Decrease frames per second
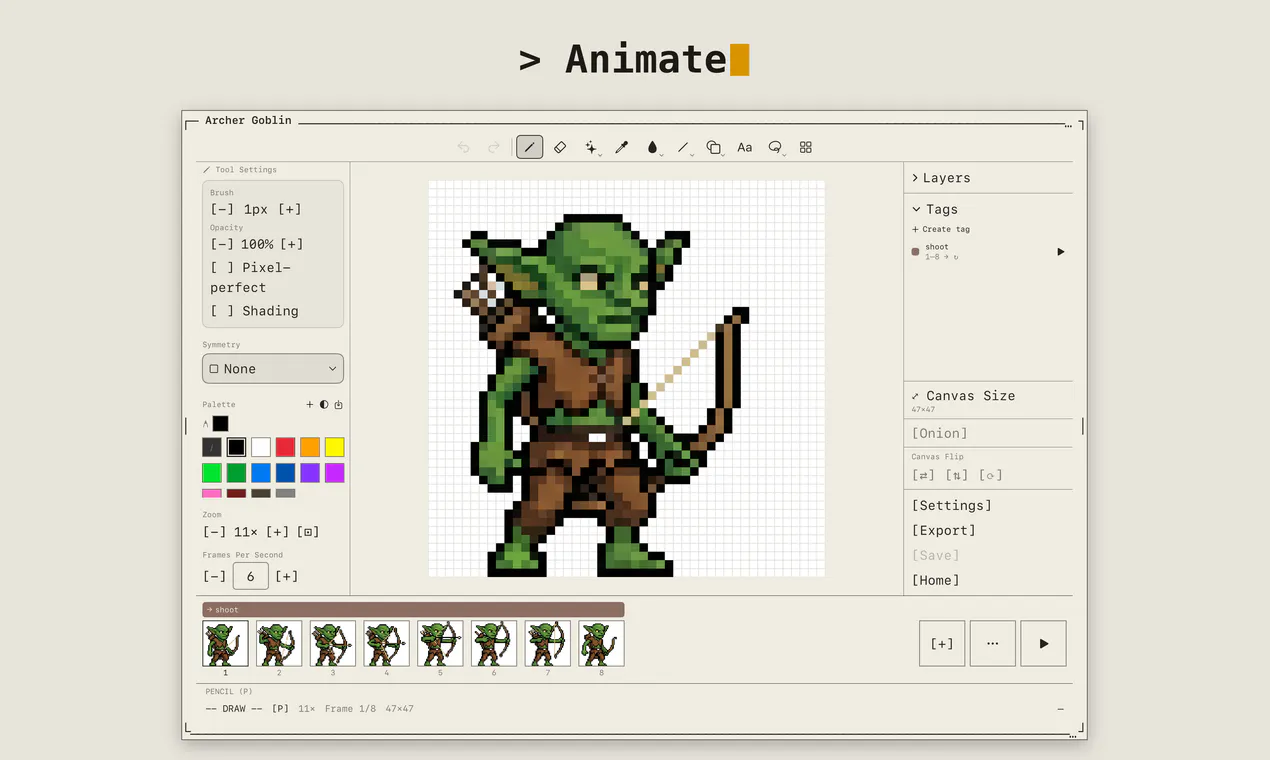 214,576
